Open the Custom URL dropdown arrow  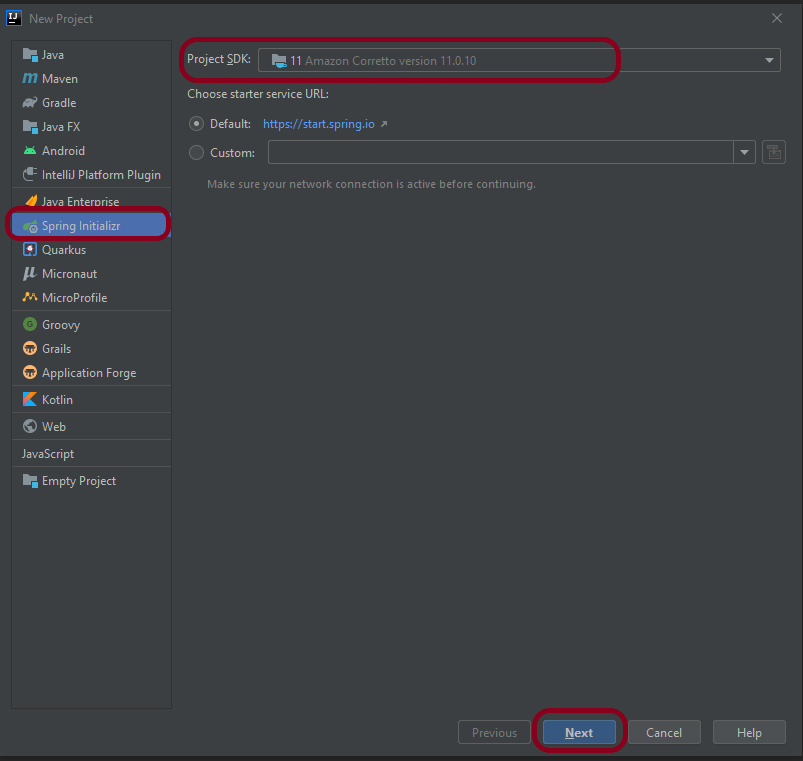(x=744, y=153)
